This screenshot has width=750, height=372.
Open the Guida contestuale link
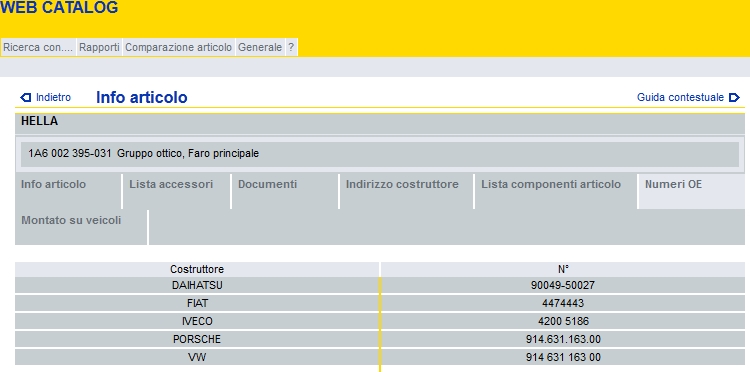point(680,98)
